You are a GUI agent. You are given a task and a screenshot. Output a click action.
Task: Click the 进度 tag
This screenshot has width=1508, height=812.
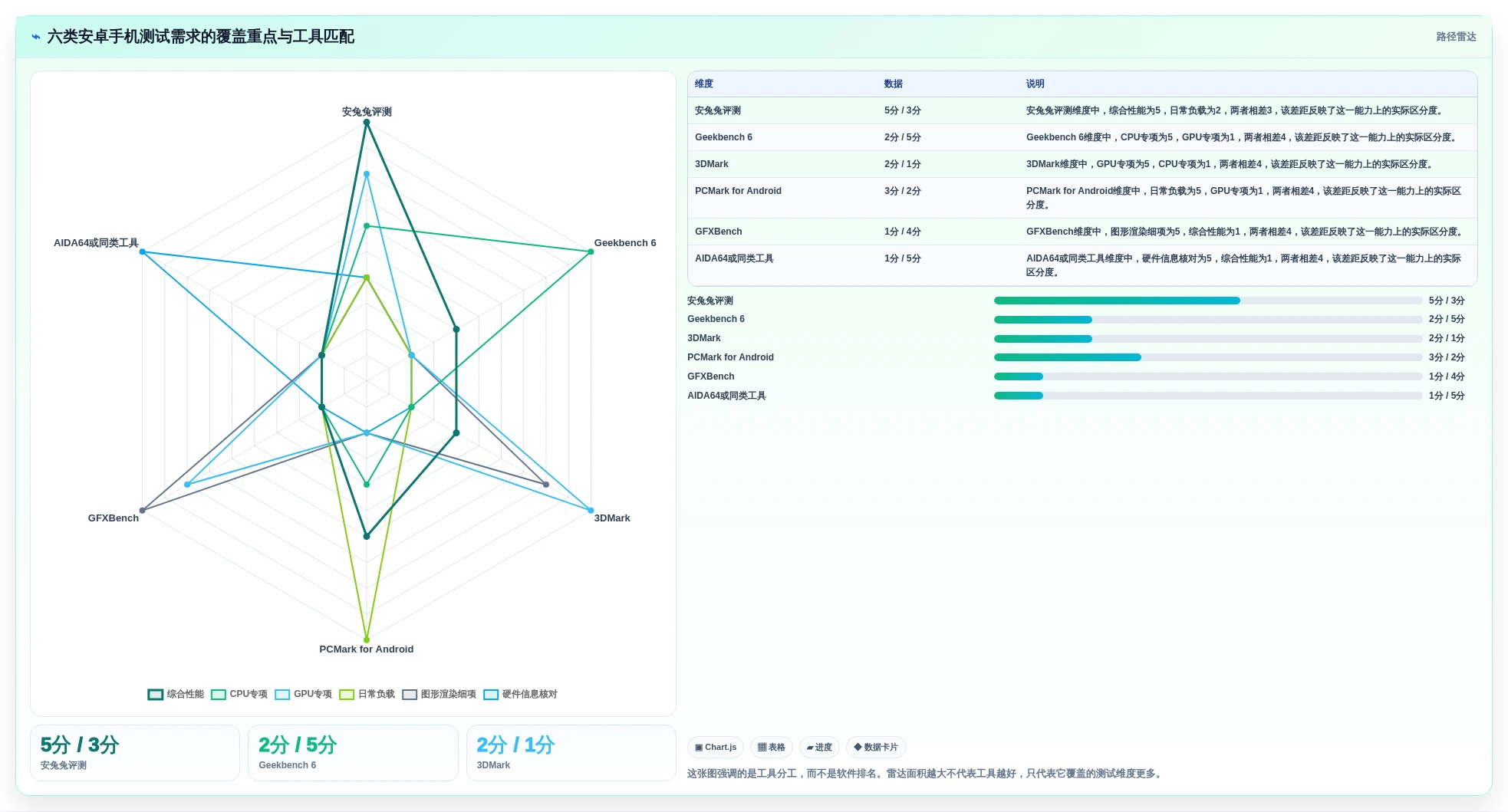pos(819,748)
